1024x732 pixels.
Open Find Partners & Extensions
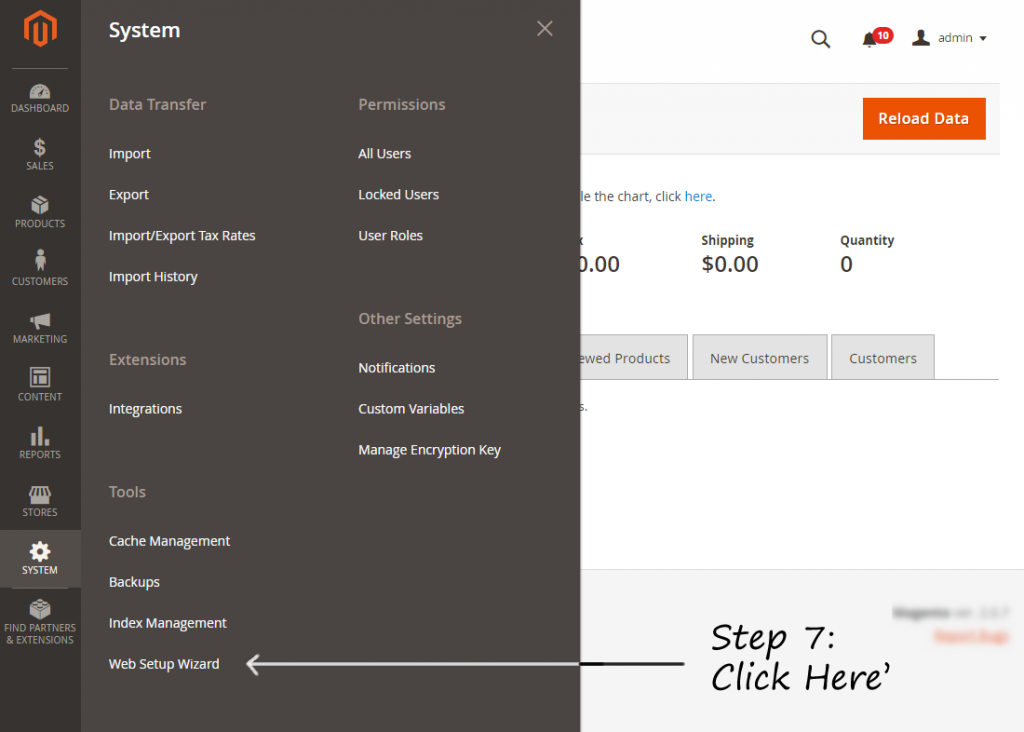click(40, 623)
